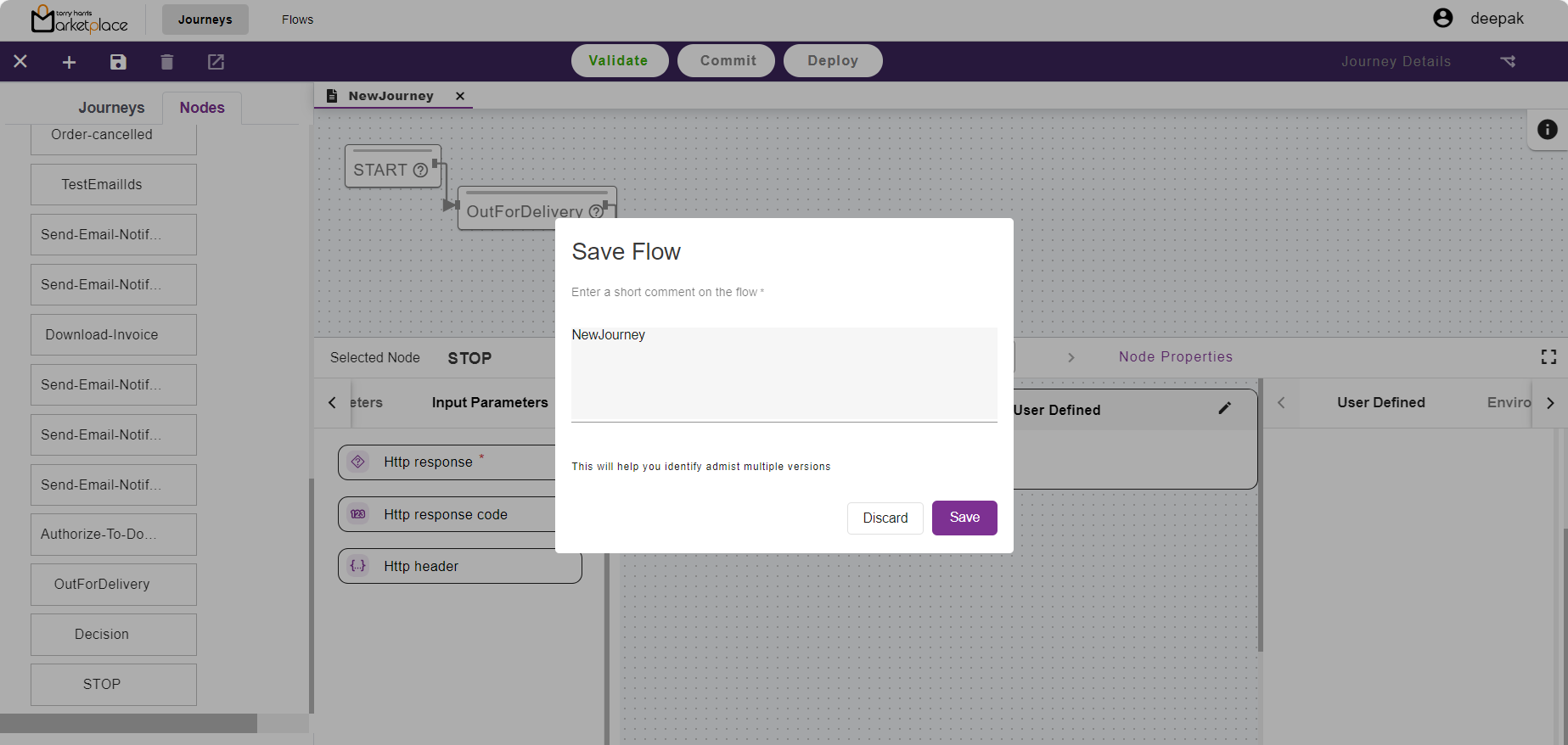Click the open-in-new export icon in toolbar
The width and height of the screenshot is (1568, 745).
(216, 62)
